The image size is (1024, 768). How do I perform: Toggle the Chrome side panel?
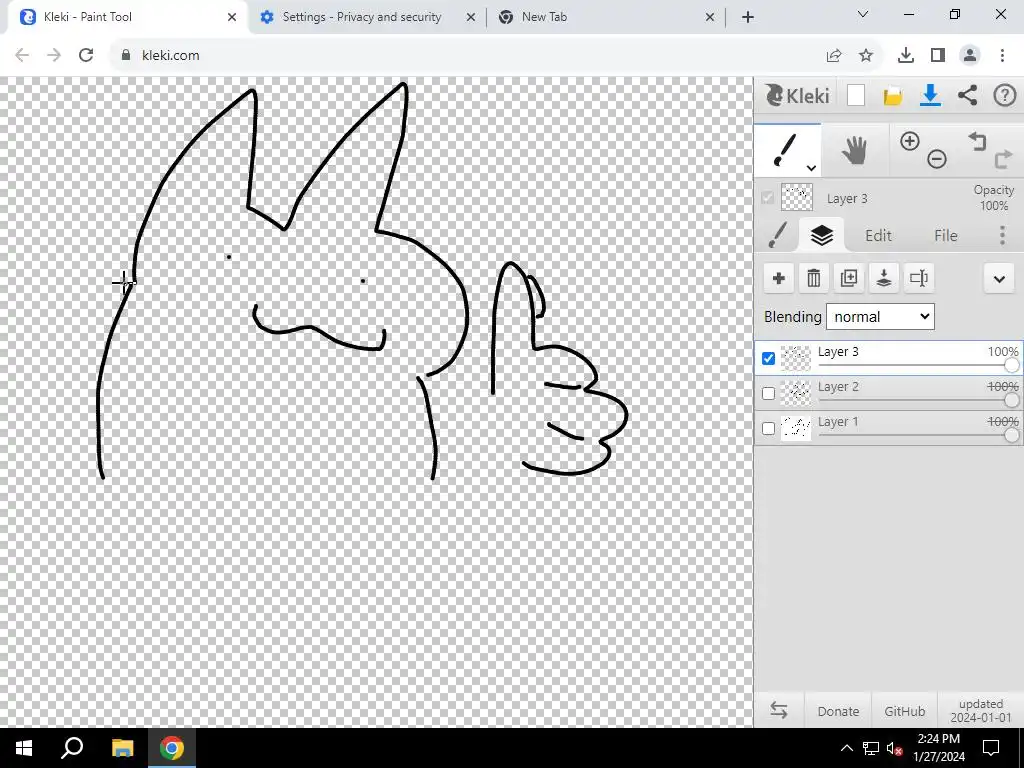coord(938,56)
